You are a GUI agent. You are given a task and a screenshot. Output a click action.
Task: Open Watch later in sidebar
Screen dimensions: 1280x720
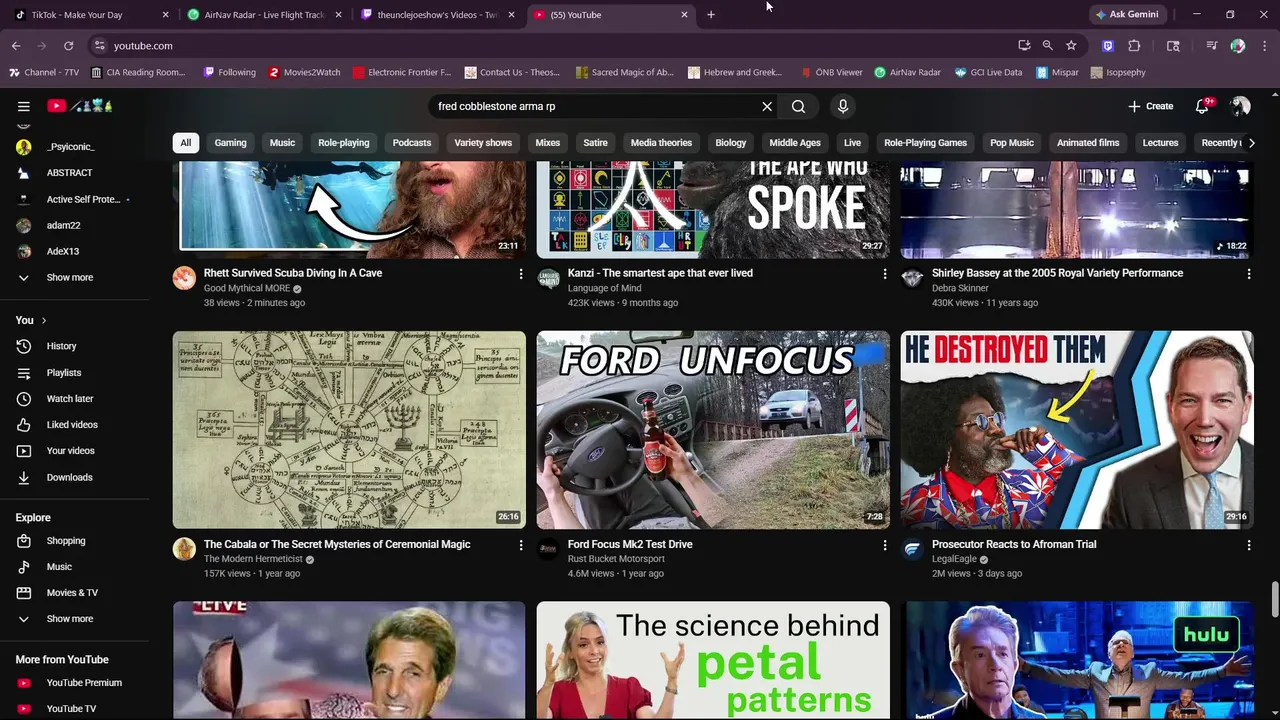(70, 399)
